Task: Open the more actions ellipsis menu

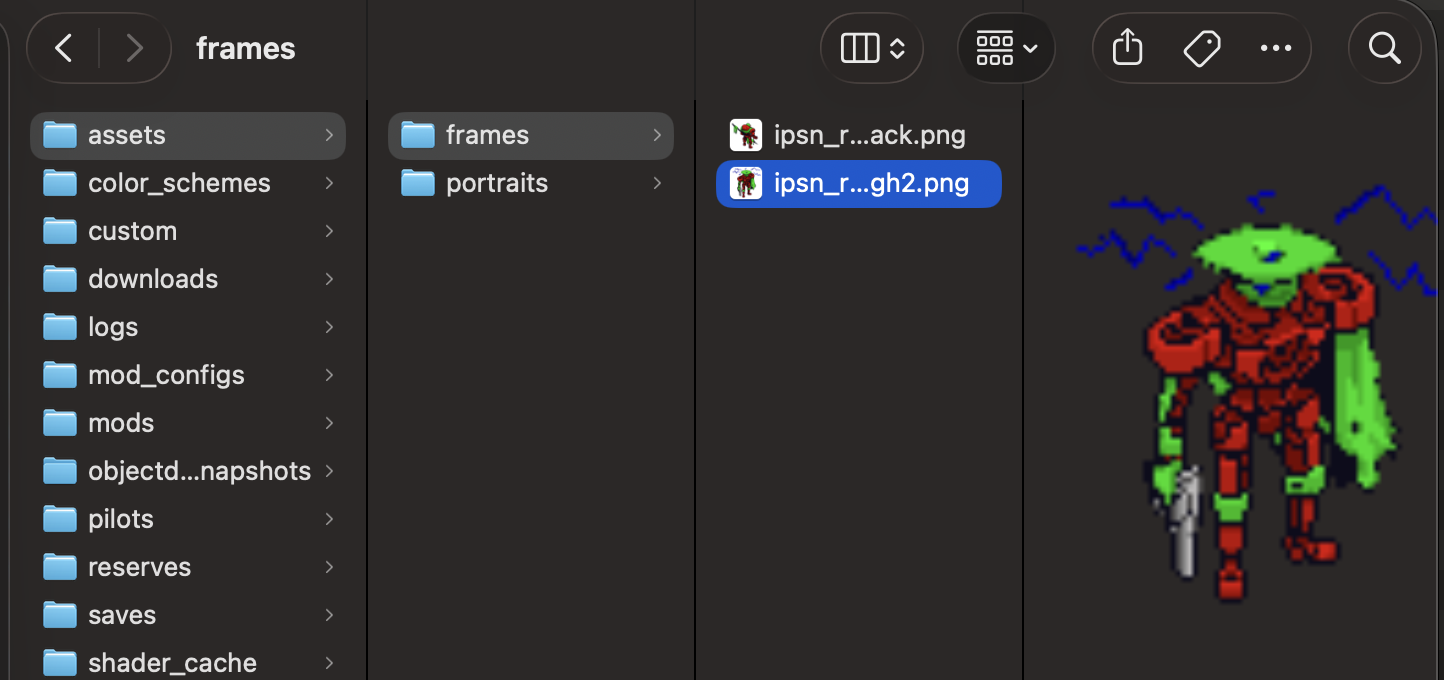Action: pos(1276,48)
